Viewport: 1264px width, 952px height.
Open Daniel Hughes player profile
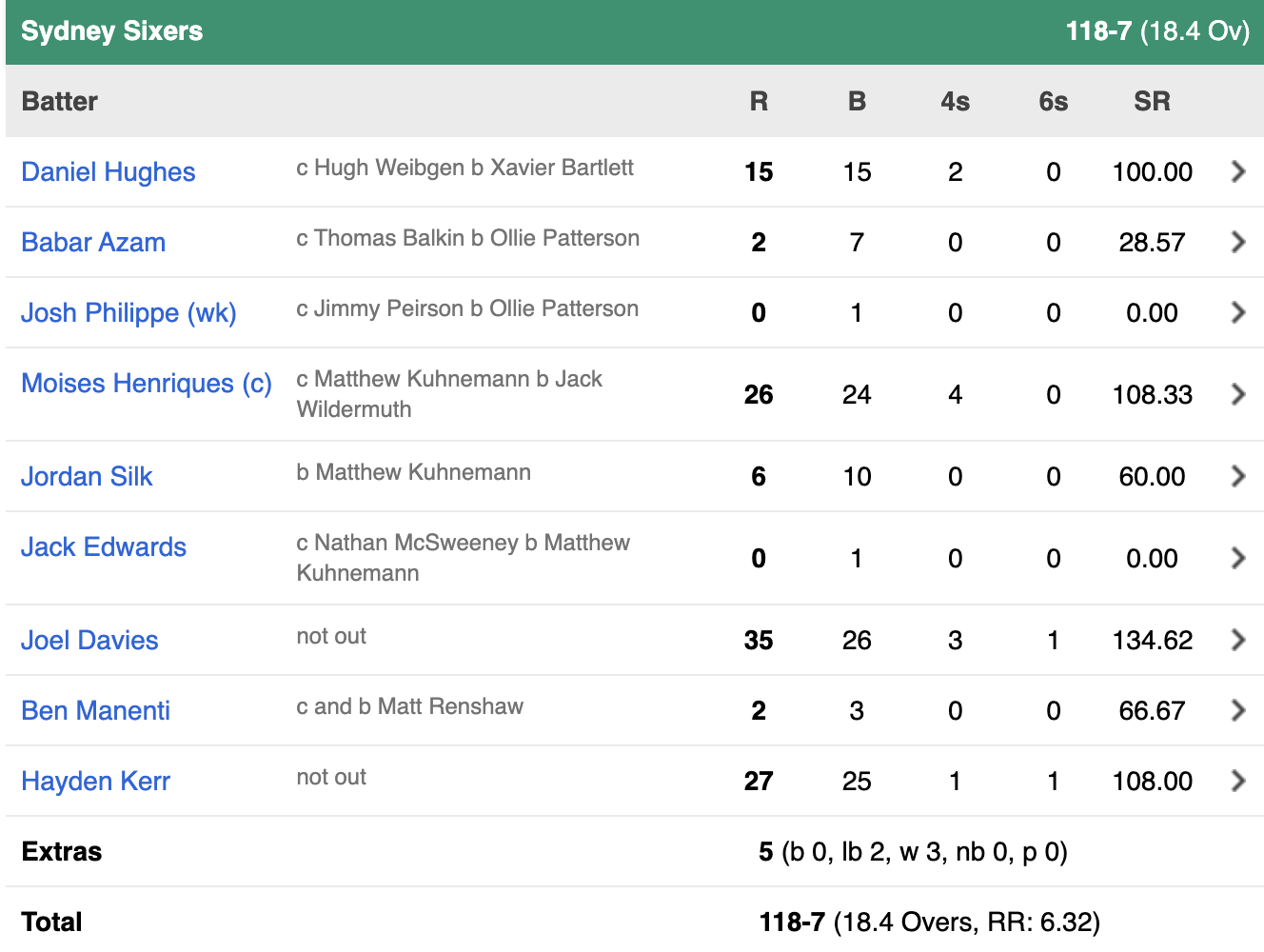click(x=109, y=172)
